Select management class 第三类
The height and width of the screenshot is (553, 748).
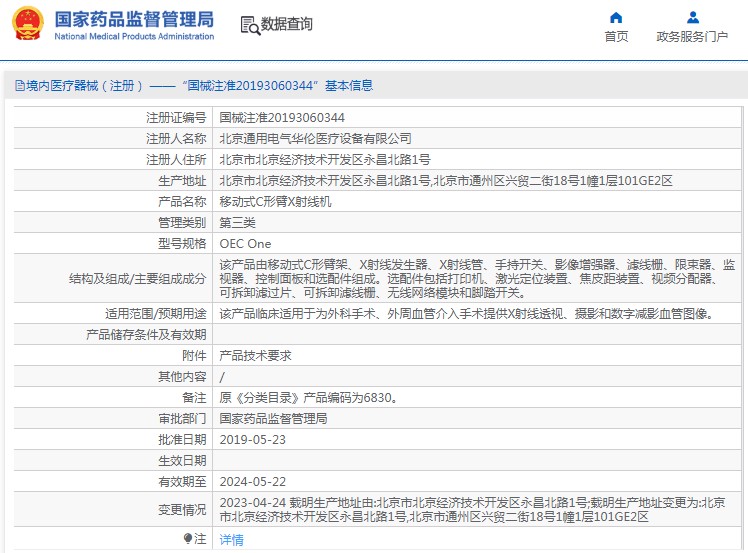coord(238,222)
